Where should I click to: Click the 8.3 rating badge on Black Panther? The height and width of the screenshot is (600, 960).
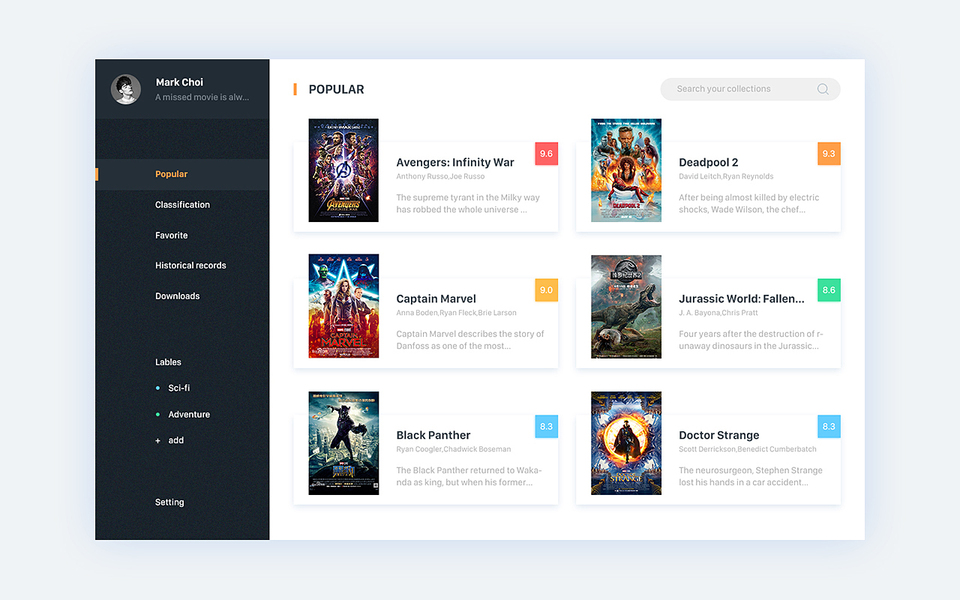pyautogui.click(x=546, y=427)
